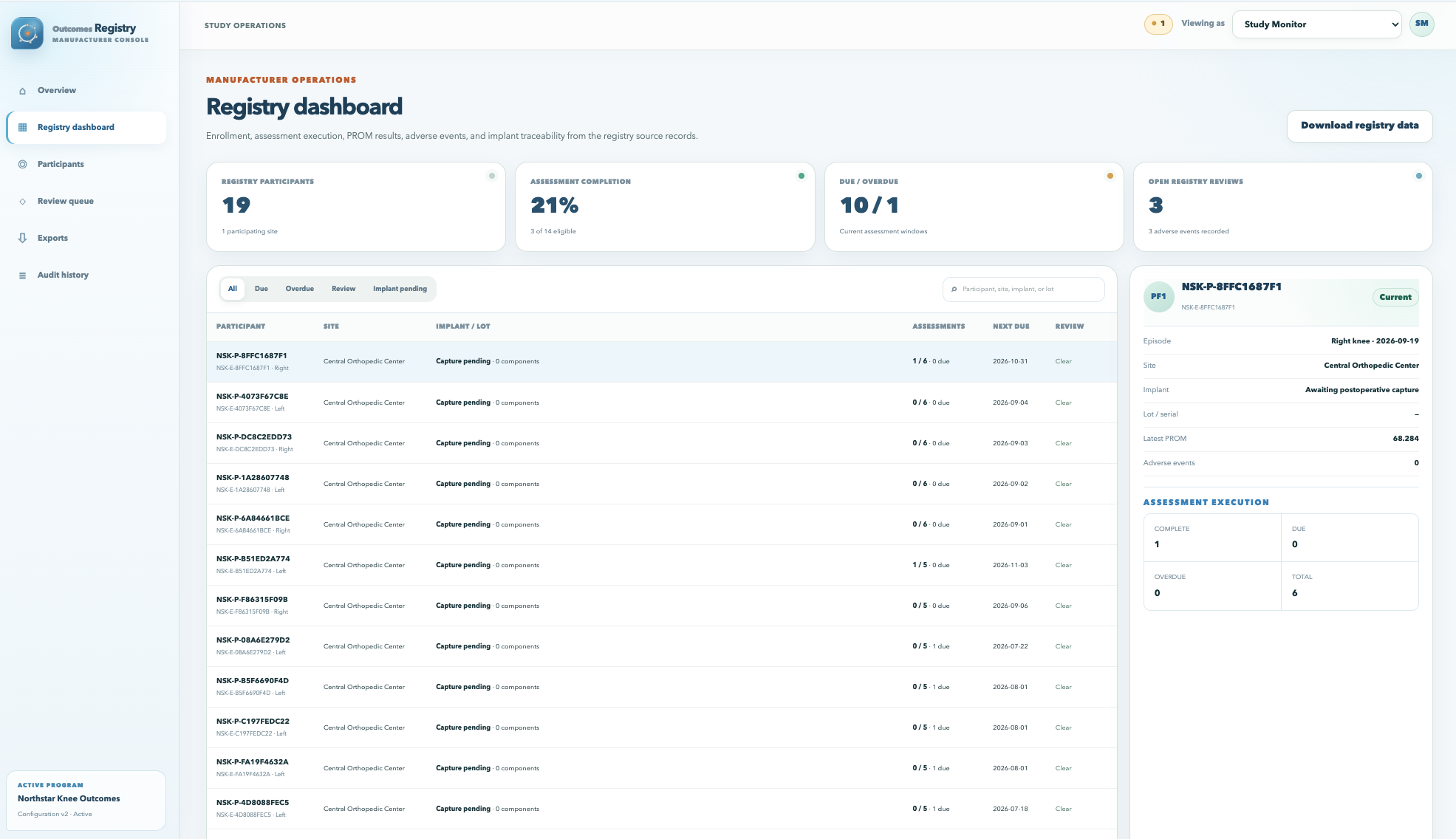Click Clear review for NSK-P-4D8088FEC5
The image size is (1456, 839).
click(1063, 809)
